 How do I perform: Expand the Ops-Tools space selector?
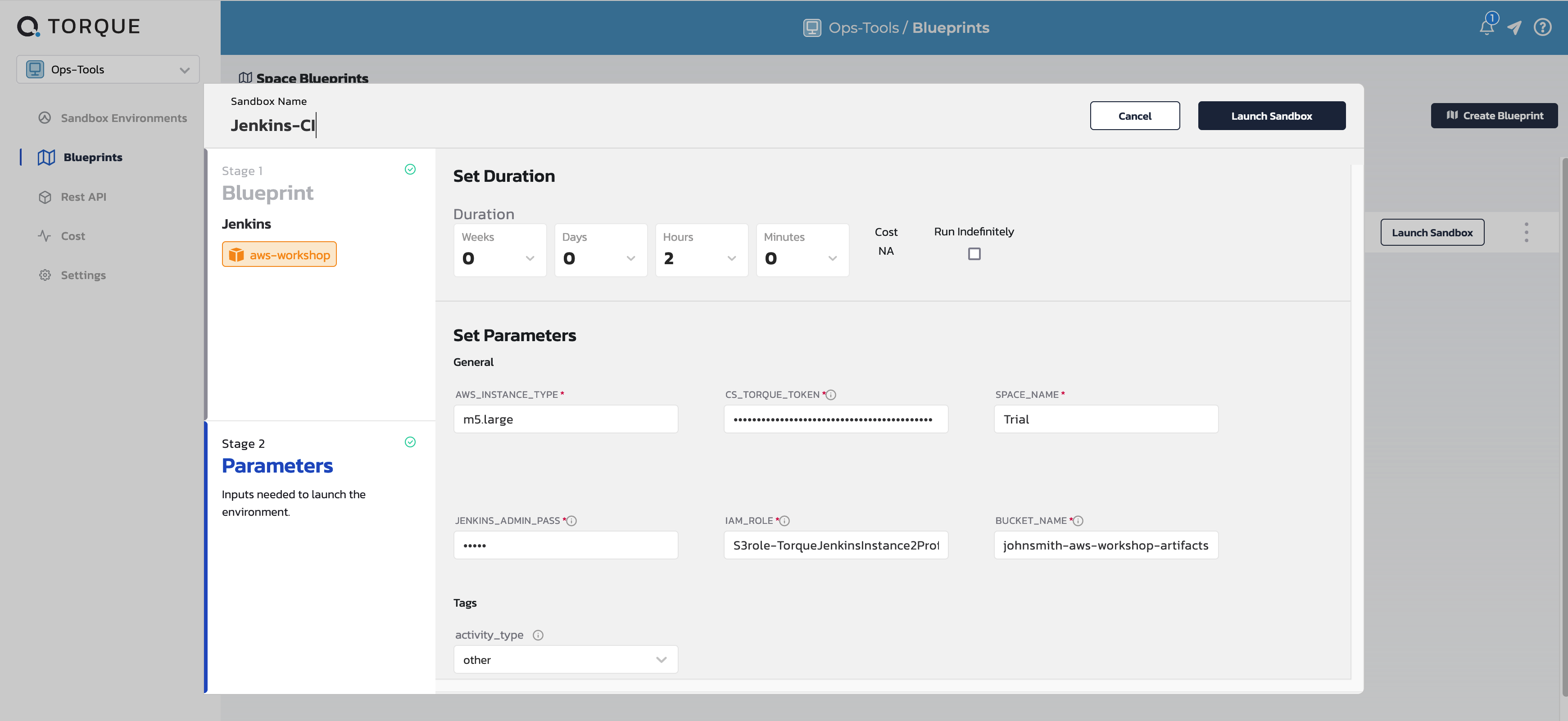coord(108,69)
